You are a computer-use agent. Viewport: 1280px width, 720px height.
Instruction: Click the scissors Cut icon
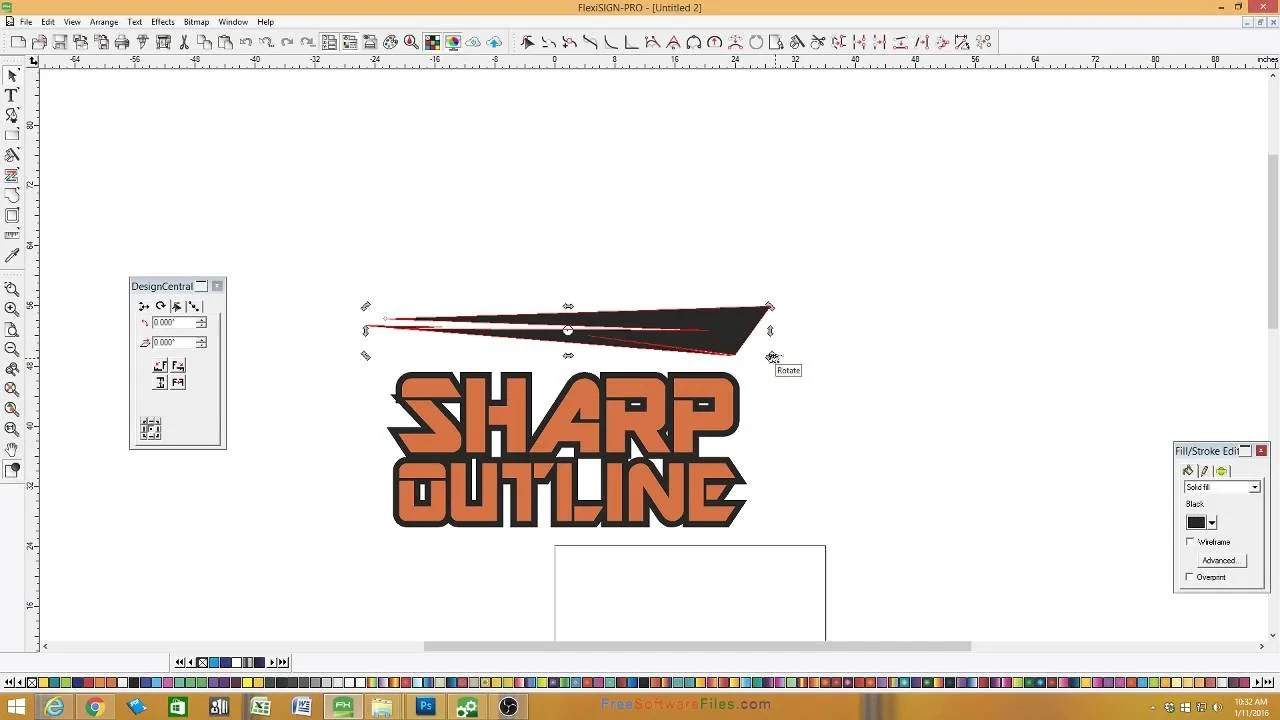tap(184, 42)
